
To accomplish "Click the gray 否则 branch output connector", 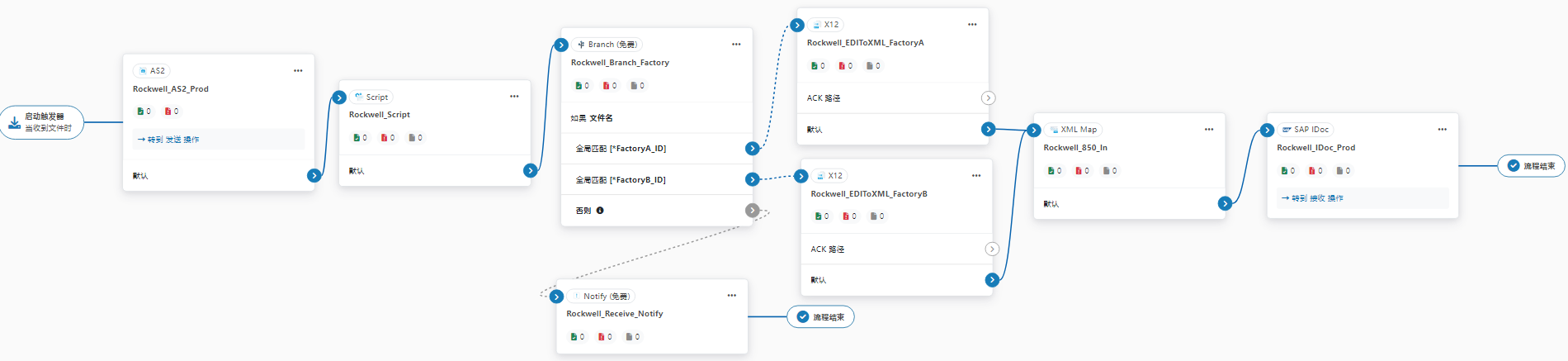I will [x=752, y=211].
